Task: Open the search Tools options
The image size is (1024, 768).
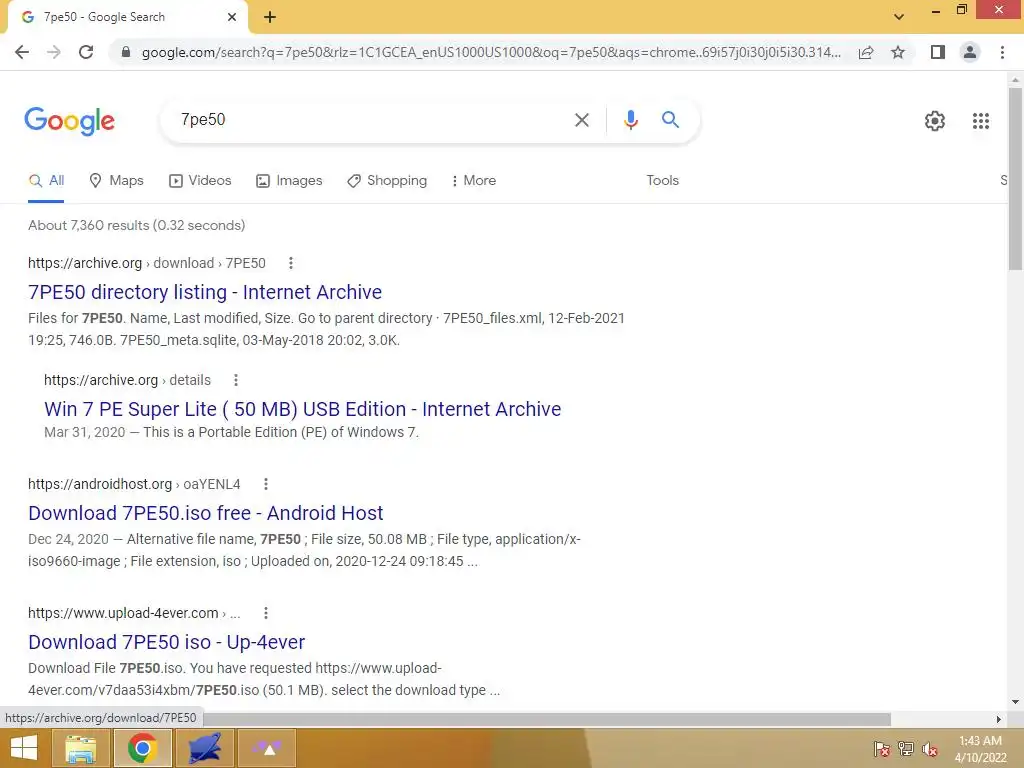Action: (662, 181)
